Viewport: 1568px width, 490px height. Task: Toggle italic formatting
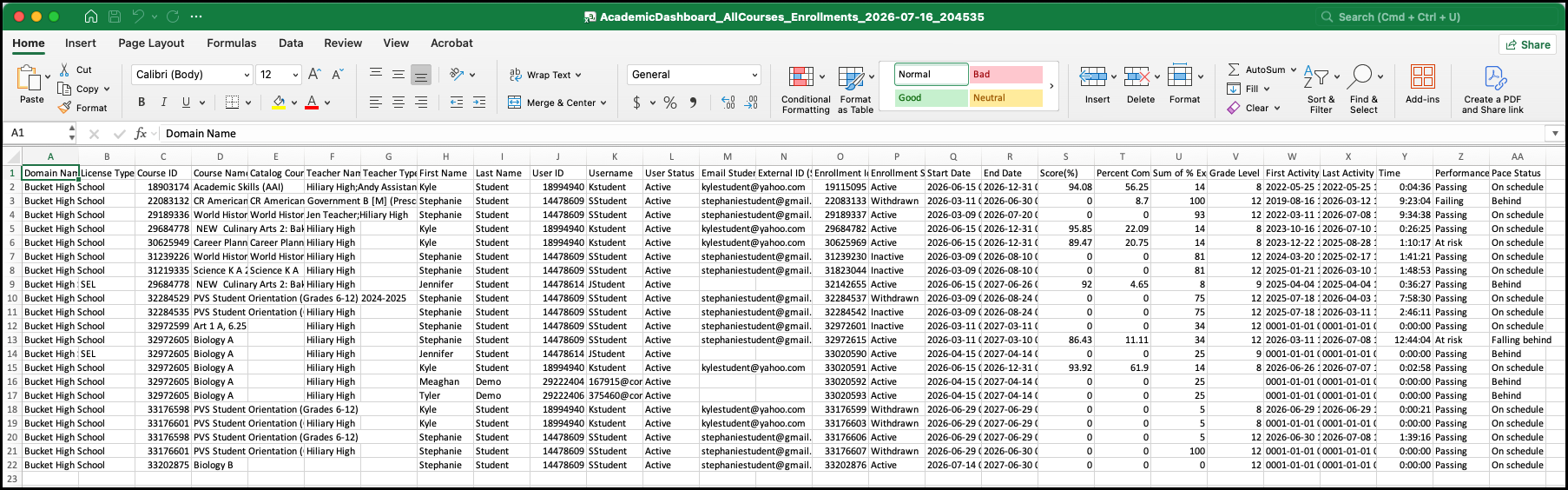[164, 103]
